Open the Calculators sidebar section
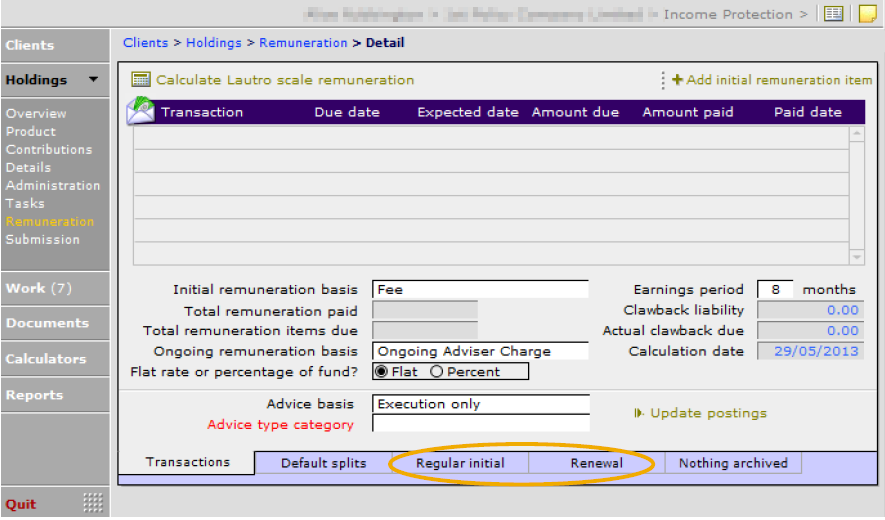This screenshot has height=520, width=885. coord(55,359)
